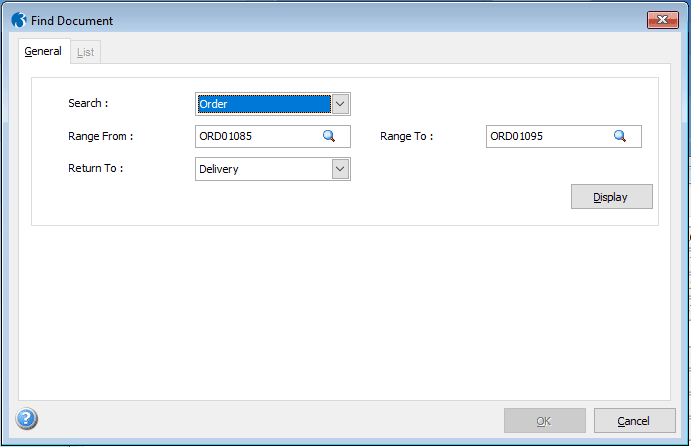This screenshot has width=691, height=447.
Task: Close the Find Document dialog window
Action: click(x=663, y=20)
